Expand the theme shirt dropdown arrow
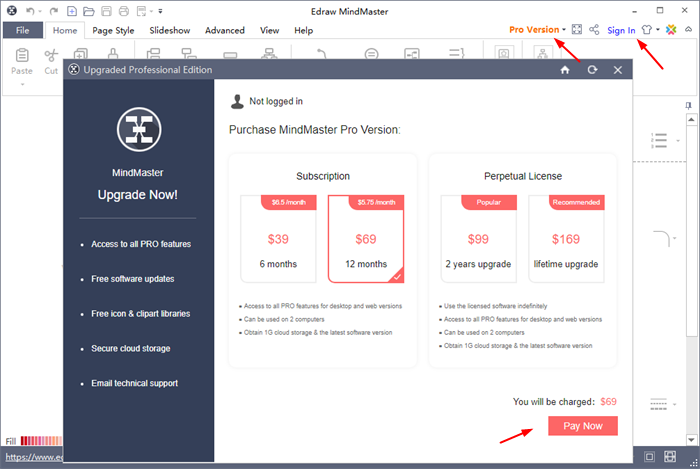 [658, 30]
